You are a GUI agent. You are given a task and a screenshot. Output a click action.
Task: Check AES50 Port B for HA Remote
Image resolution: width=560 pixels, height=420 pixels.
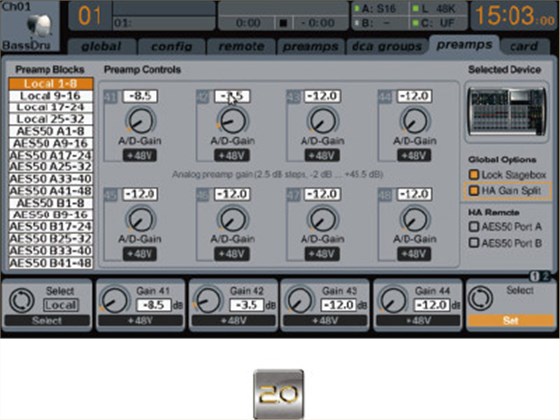point(474,243)
